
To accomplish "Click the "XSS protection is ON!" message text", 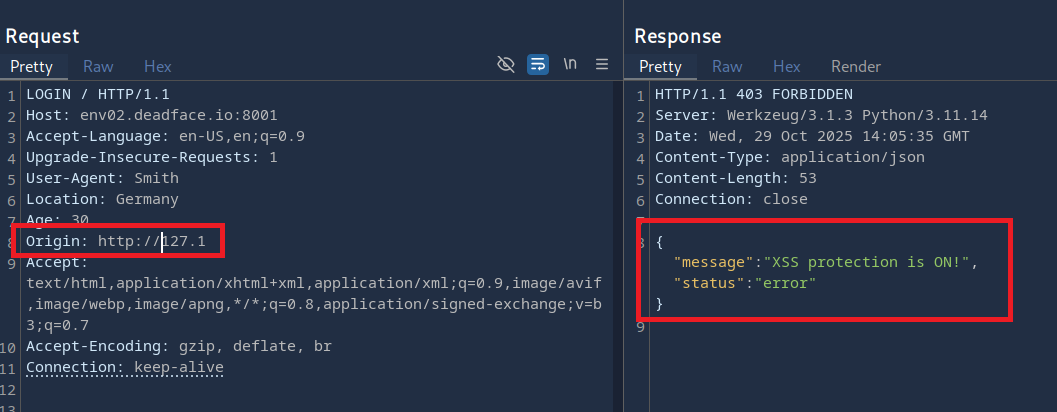I will point(868,263).
